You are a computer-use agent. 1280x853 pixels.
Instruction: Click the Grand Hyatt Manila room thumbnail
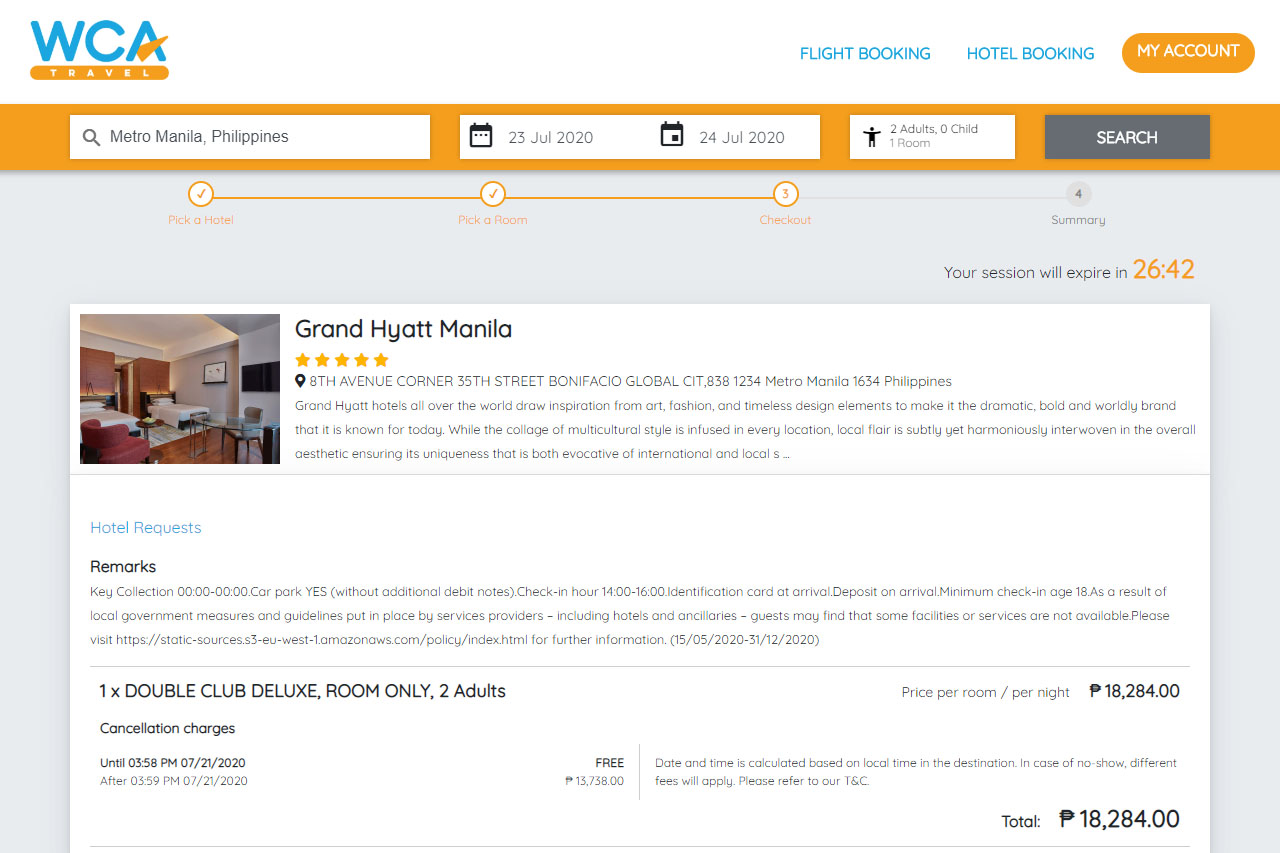pyautogui.click(x=180, y=389)
